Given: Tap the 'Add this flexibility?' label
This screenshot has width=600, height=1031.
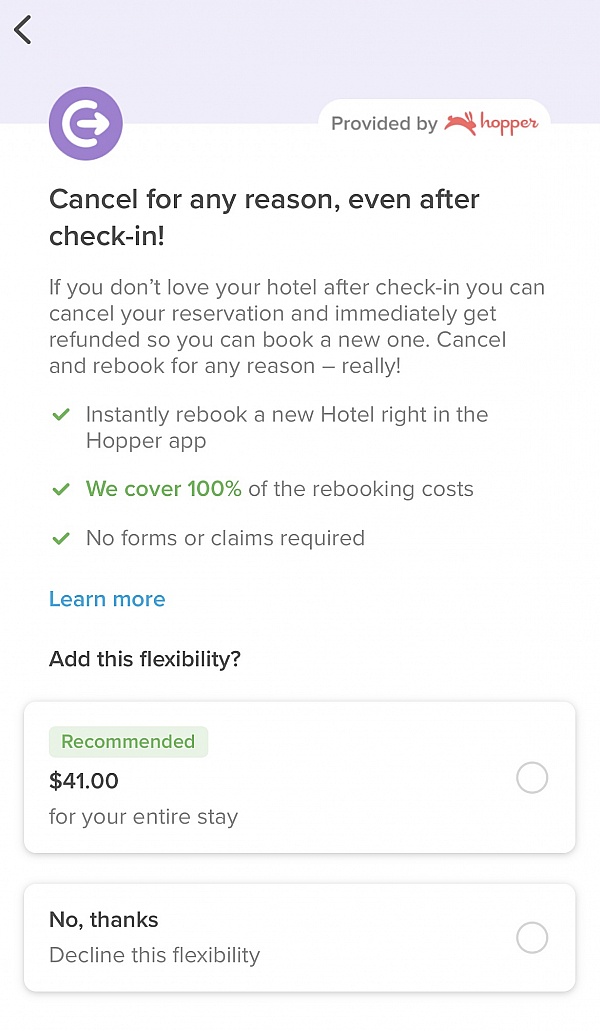Looking at the screenshot, I should [x=144, y=659].
